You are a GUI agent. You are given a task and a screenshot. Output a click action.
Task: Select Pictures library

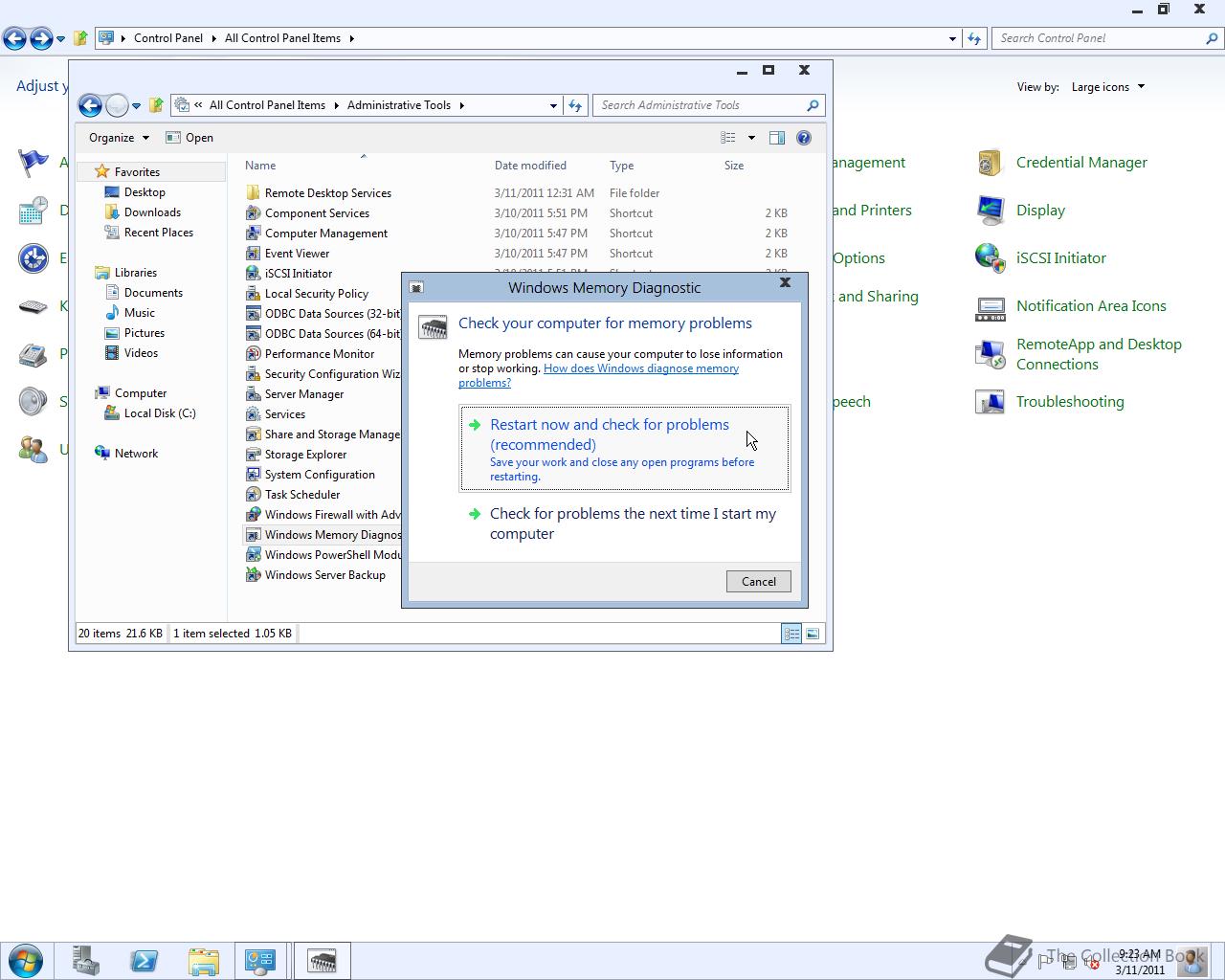pos(144,333)
